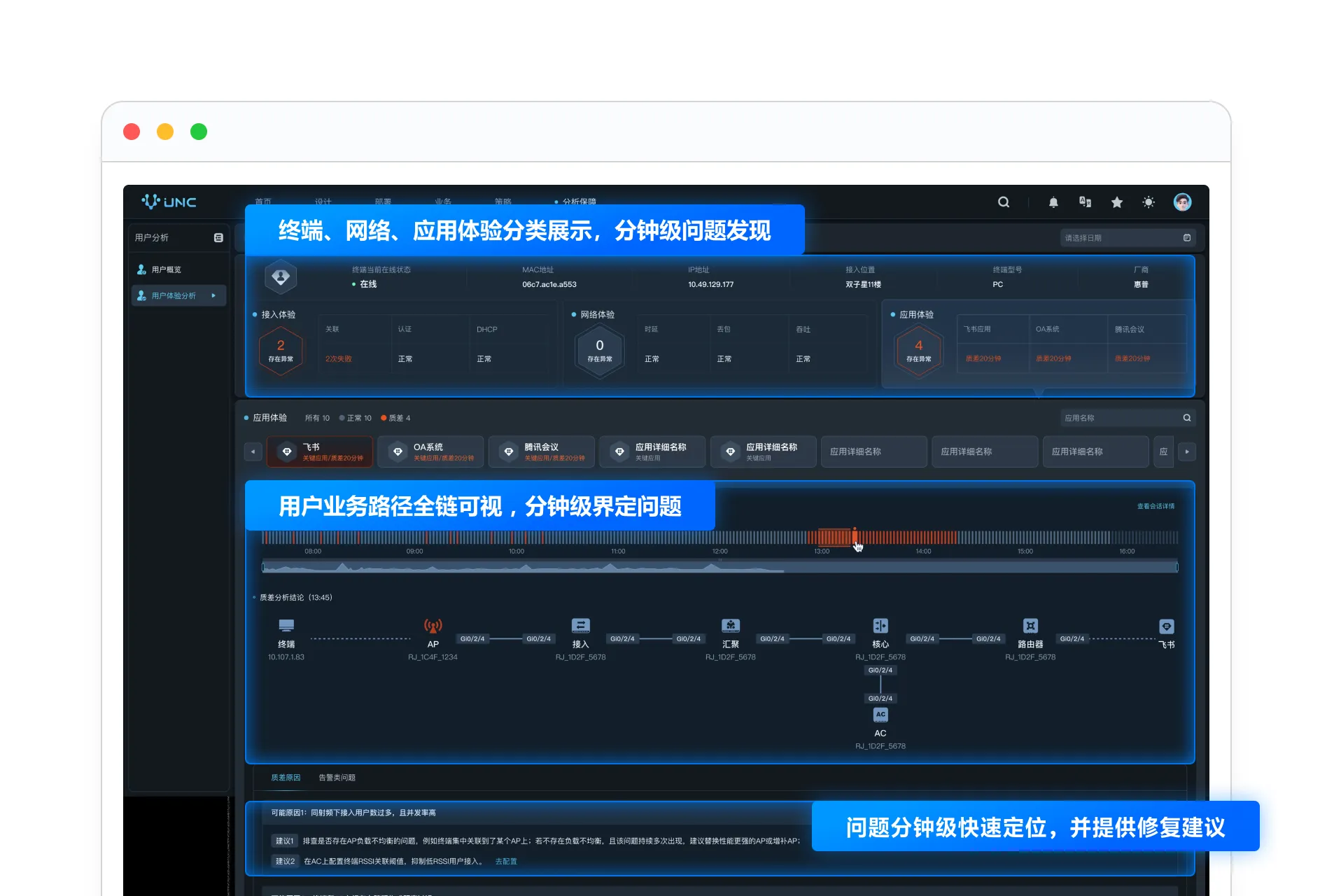Click the AP node icon in topology
This screenshot has height=896, width=1327.
pyautogui.click(x=433, y=626)
